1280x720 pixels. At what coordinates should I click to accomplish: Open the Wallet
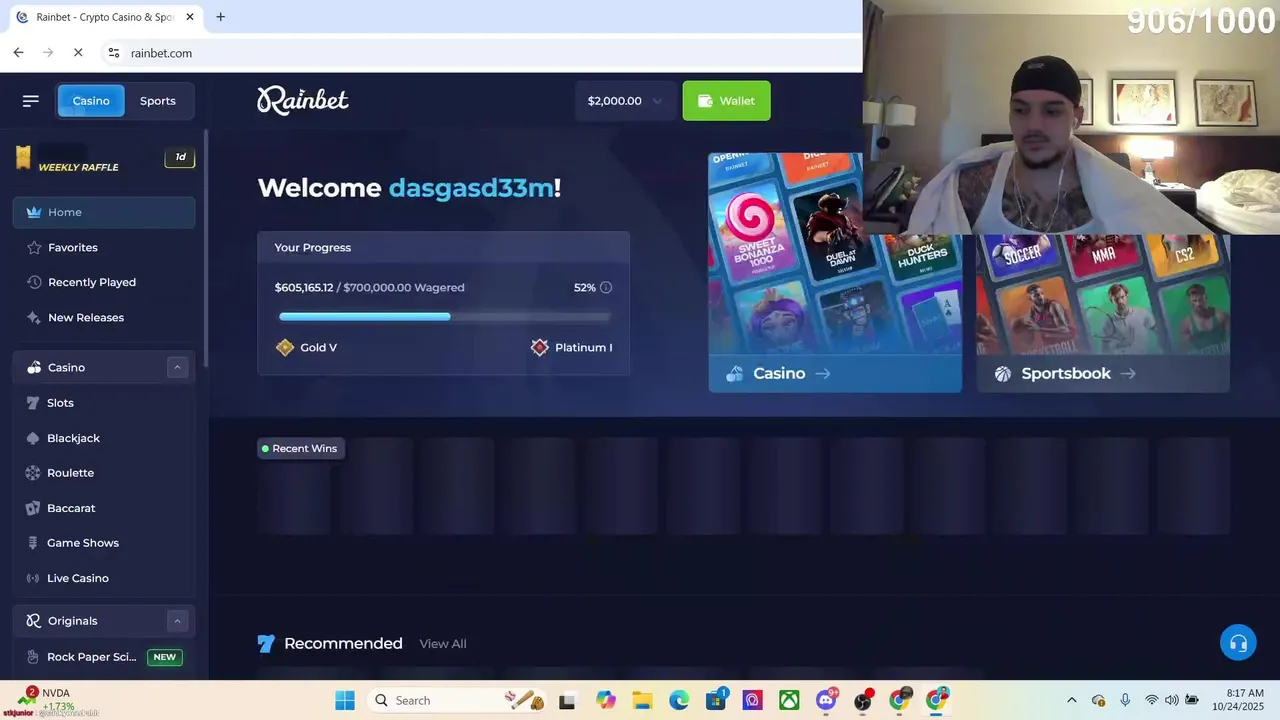pyautogui.click(x=726, y=100)
